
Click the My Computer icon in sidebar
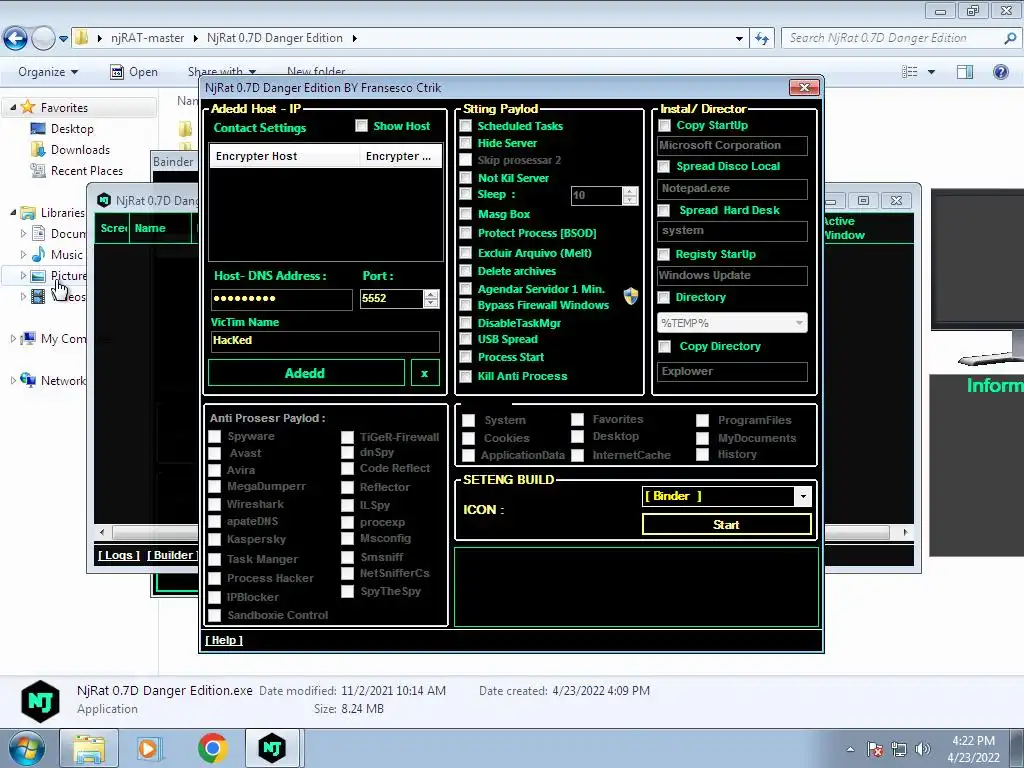tap(28, 338)
